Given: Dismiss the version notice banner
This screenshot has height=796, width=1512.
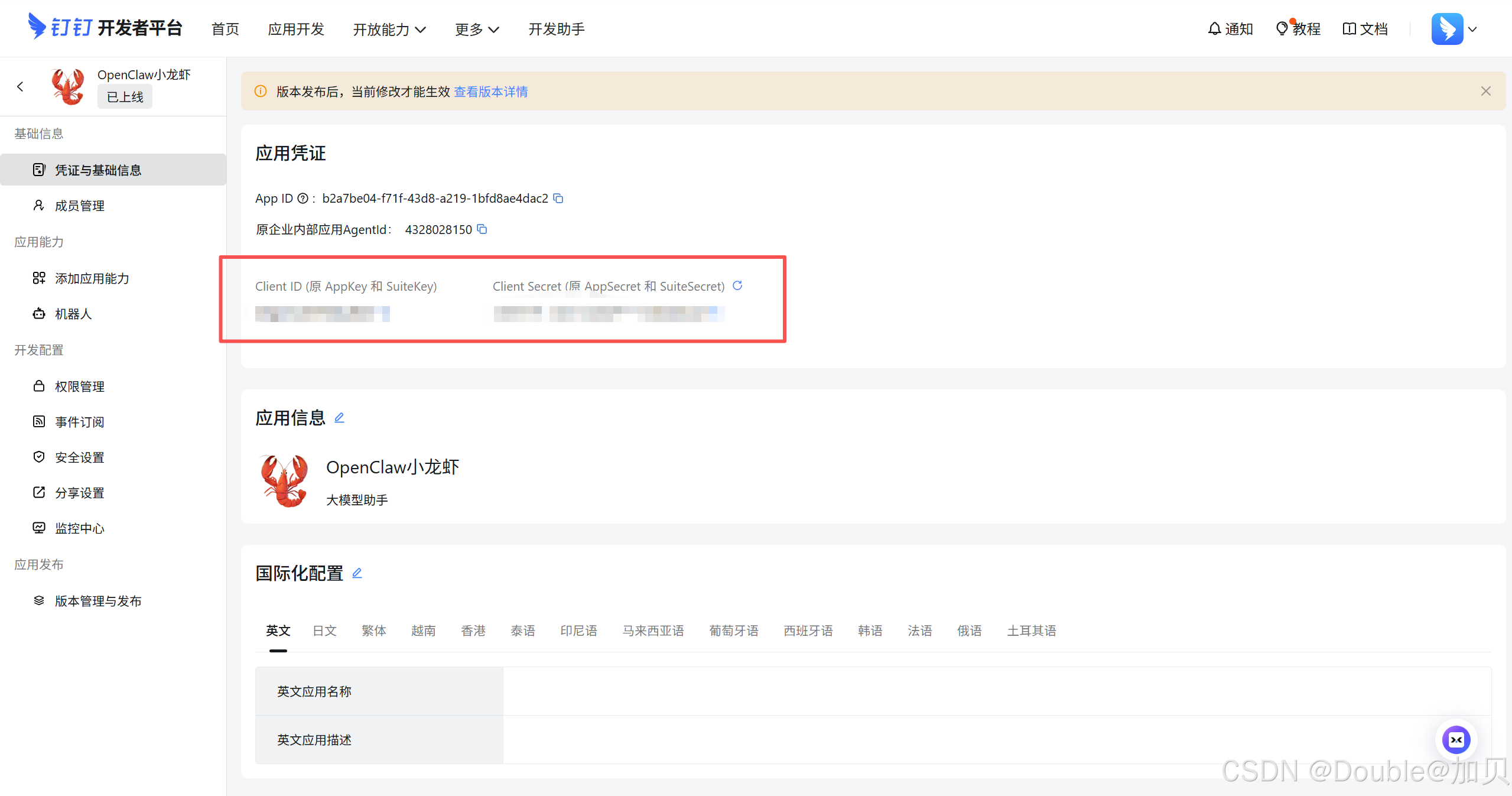Looking at the screenshot, I should (1485, 91).
